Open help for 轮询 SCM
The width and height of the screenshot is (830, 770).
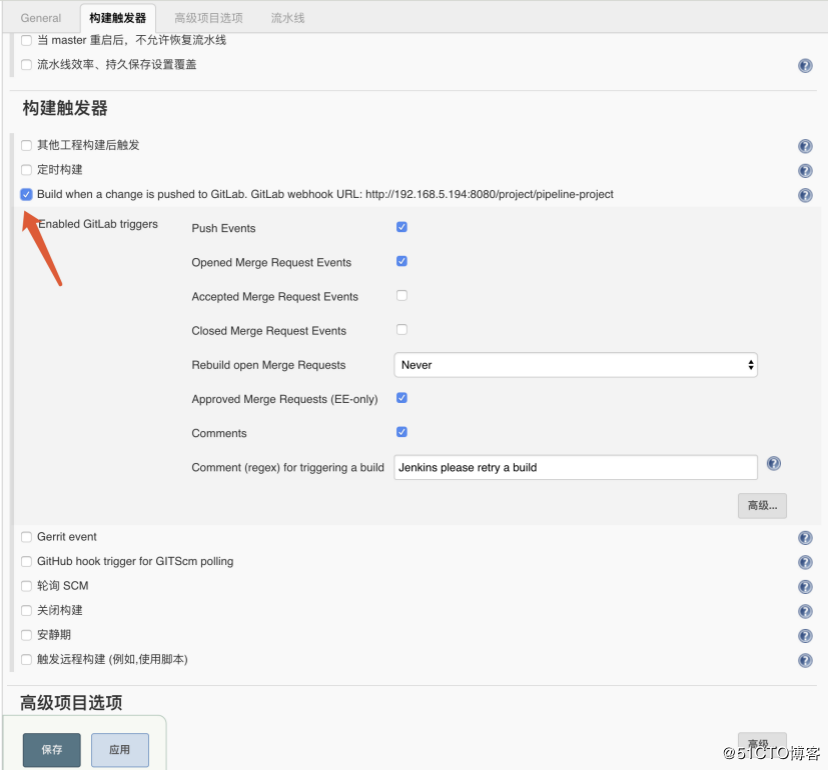pyautogui.click(x=805, y=587)
